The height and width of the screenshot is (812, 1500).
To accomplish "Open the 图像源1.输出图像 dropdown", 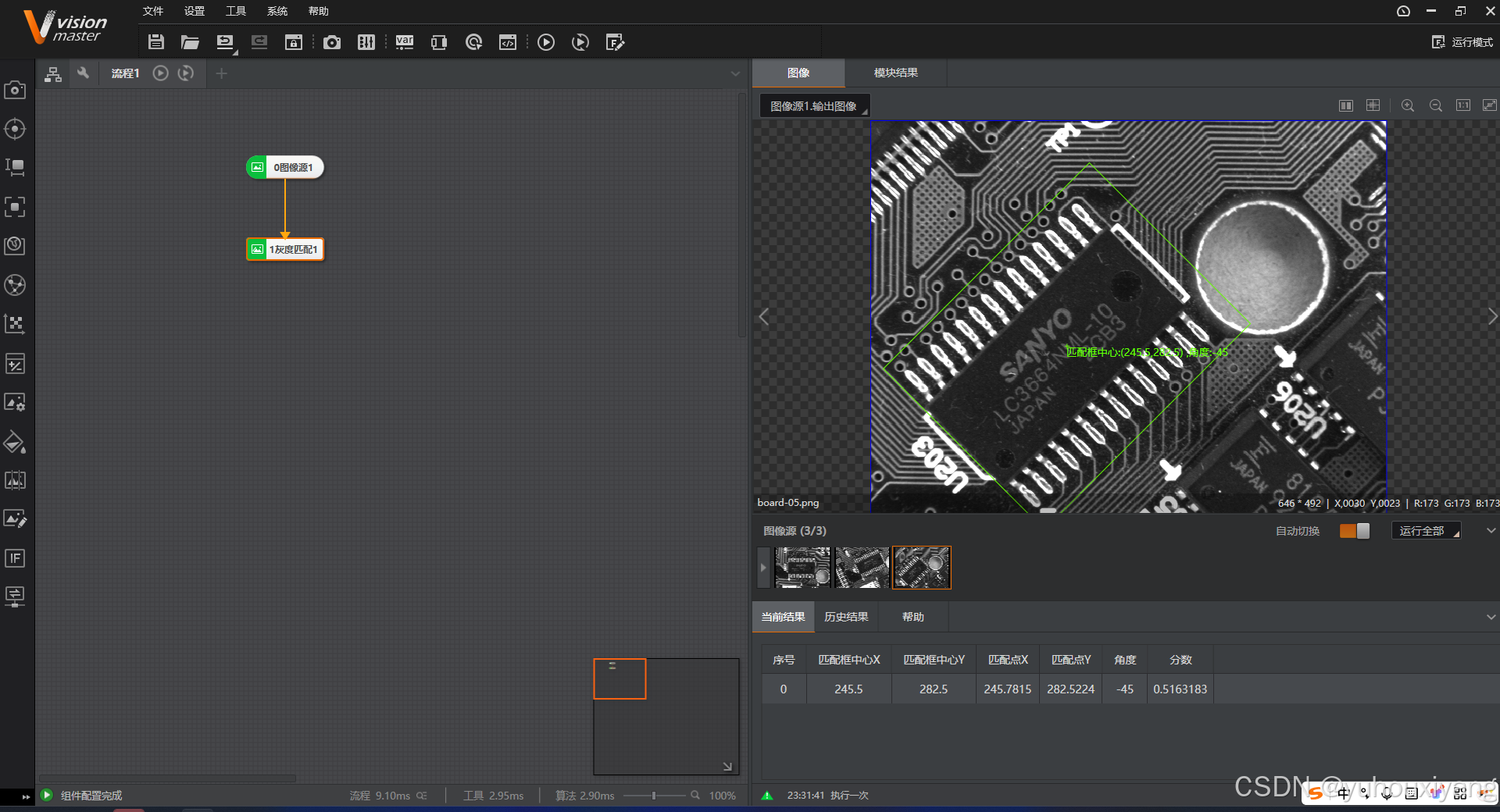I will 815,106.
